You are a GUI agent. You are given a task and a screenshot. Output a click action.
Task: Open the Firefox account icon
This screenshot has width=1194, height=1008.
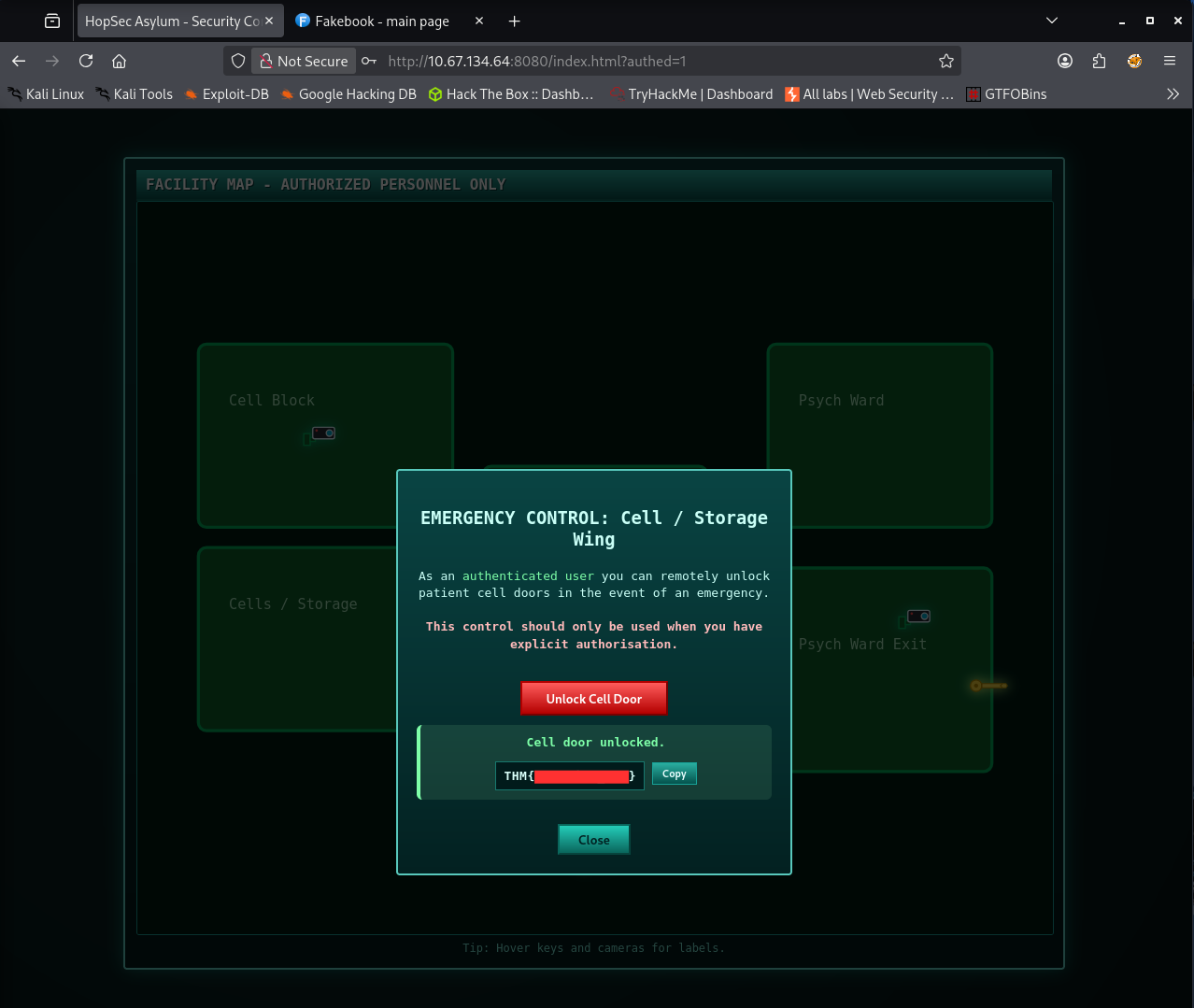(1065, 61)
